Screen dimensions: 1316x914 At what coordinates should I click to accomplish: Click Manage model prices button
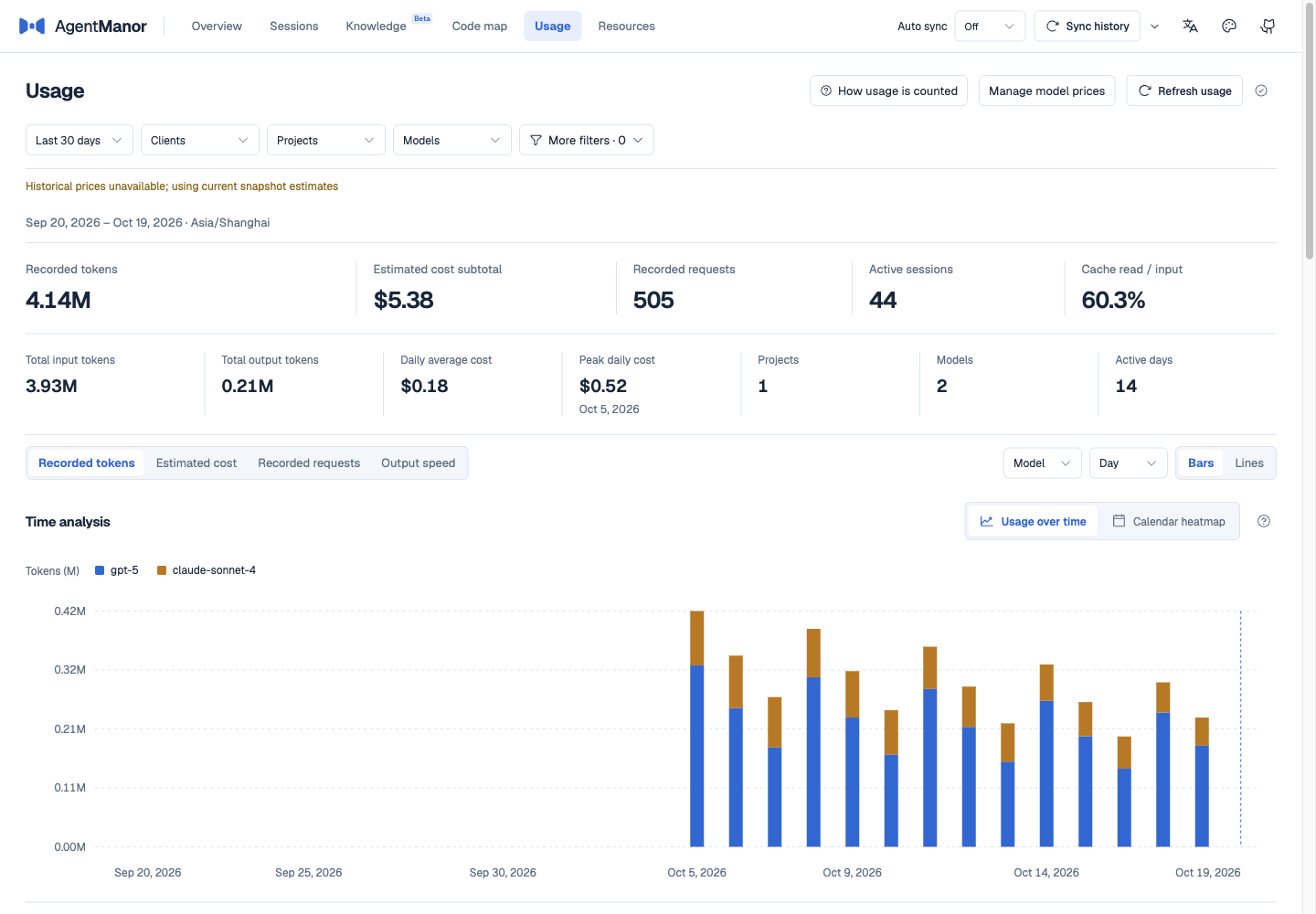(1047, 90)
